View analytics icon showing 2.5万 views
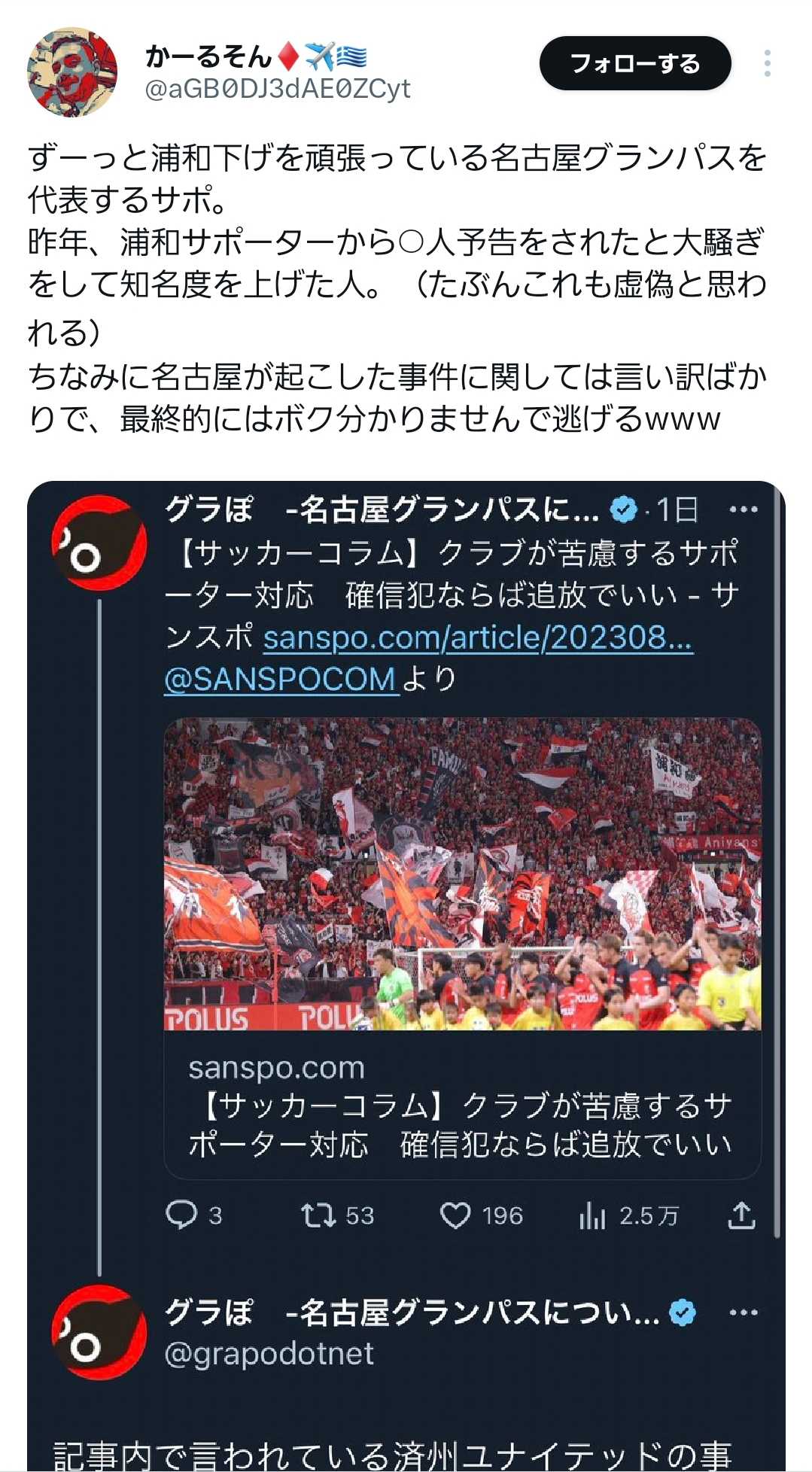812x1472 pixels. coord(628,1215)
